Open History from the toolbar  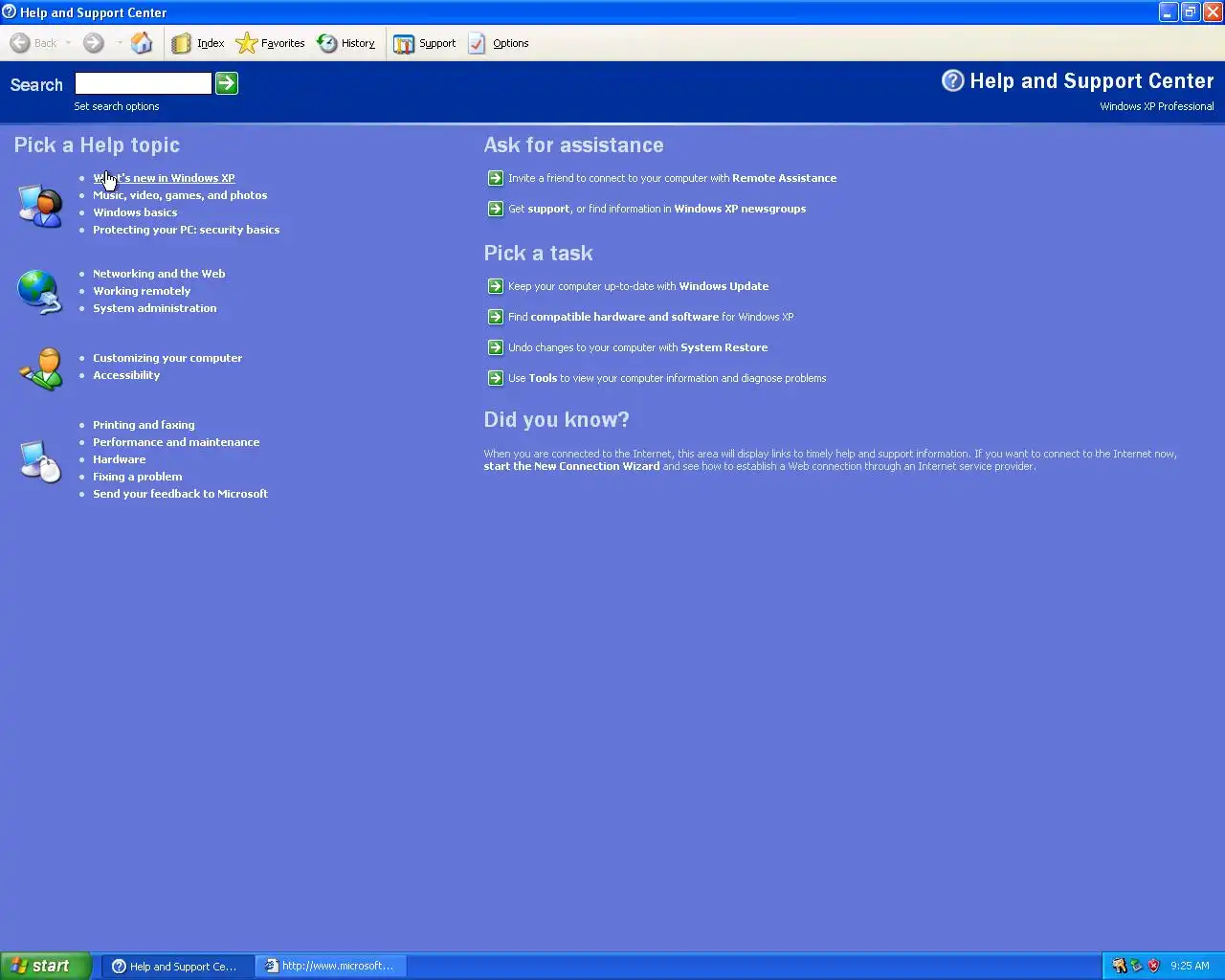click(x=345, y=43)
